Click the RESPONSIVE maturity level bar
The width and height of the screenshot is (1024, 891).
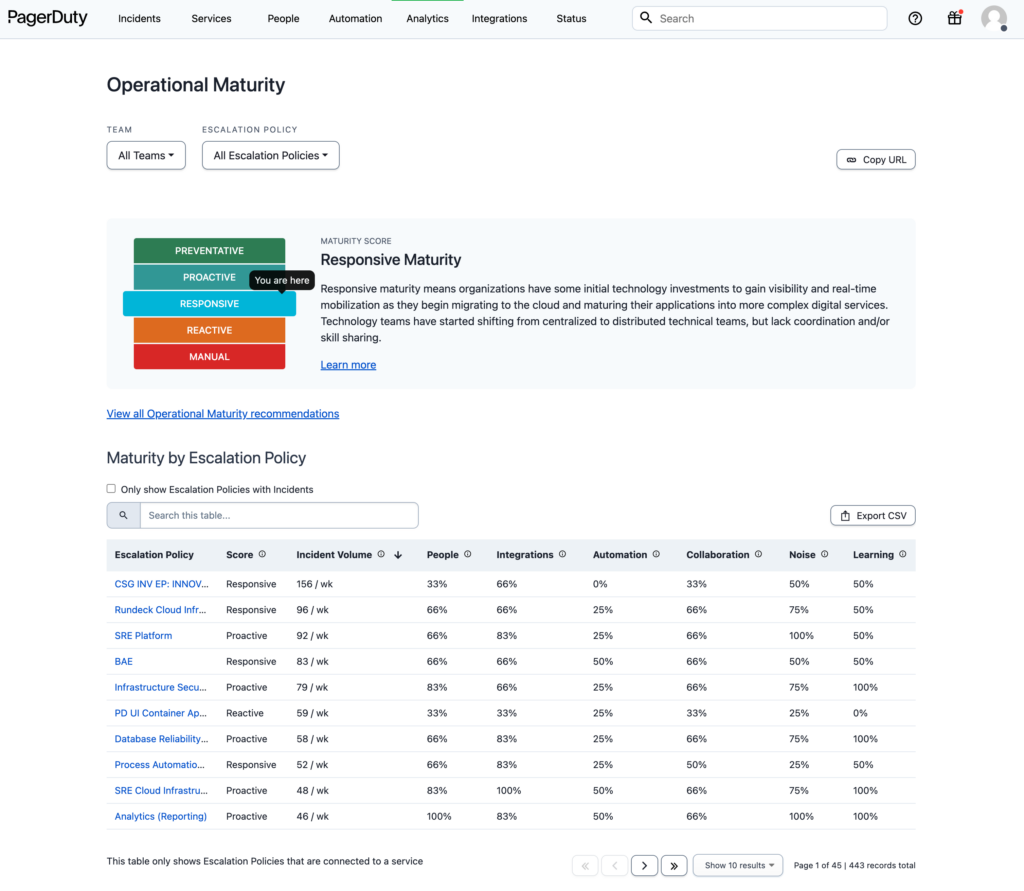pos(209,303)
